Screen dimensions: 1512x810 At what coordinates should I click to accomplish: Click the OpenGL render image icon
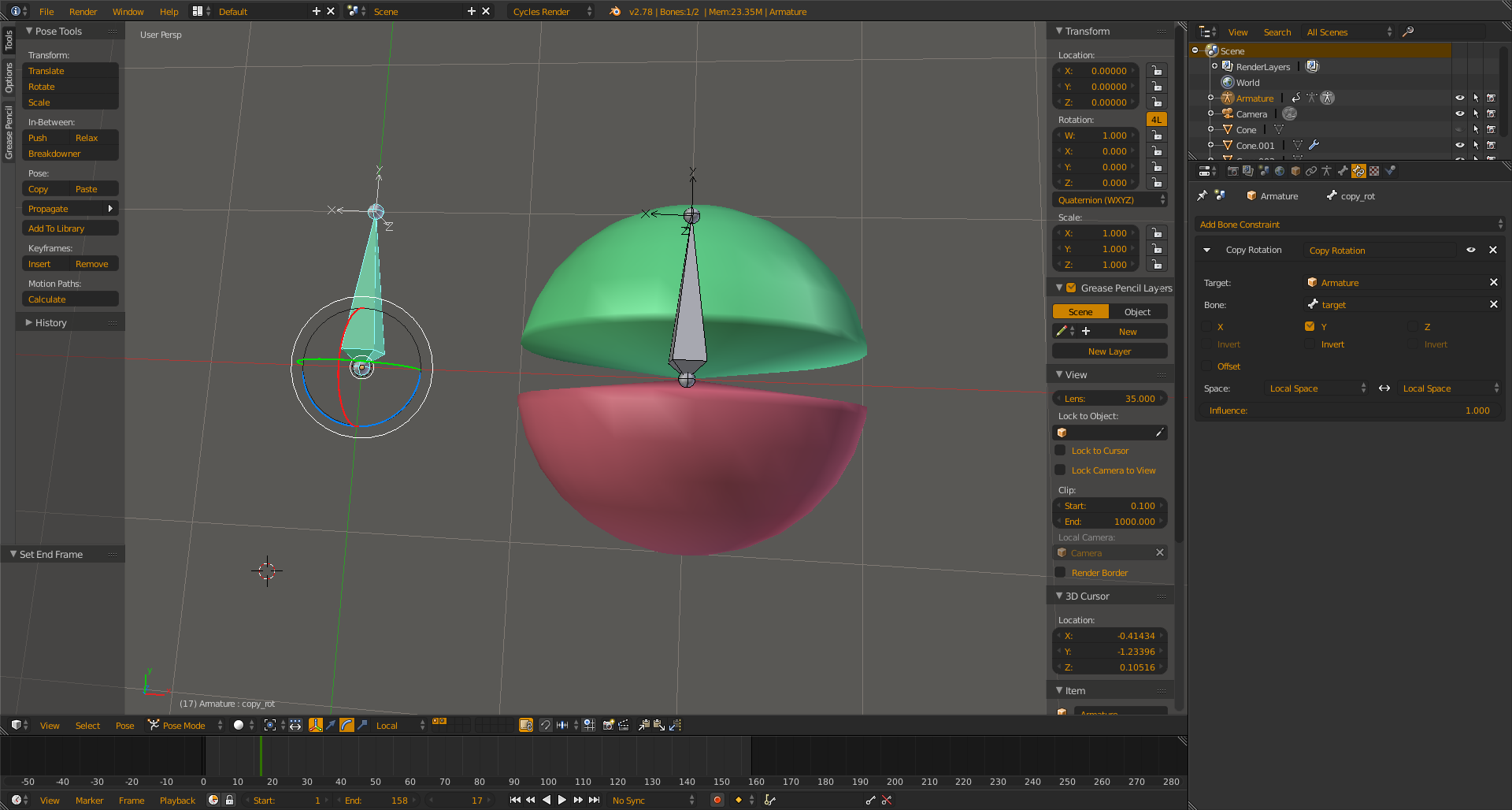[x=609, y=725]
